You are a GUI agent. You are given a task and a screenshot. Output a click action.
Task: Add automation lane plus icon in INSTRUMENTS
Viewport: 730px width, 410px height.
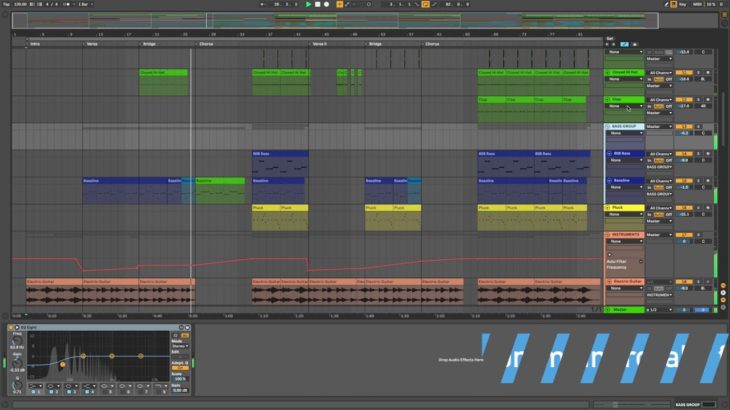tap(610, 255)
